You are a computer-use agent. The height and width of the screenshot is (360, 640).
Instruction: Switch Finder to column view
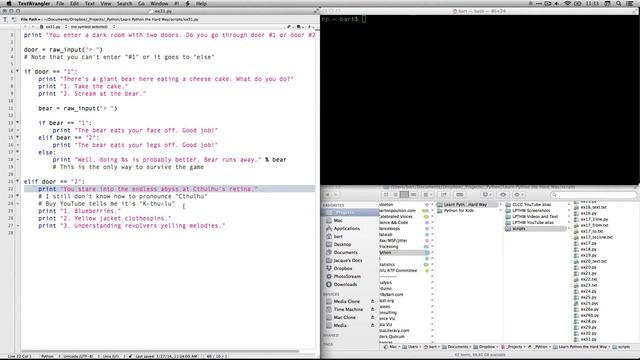tap(404, 195)
